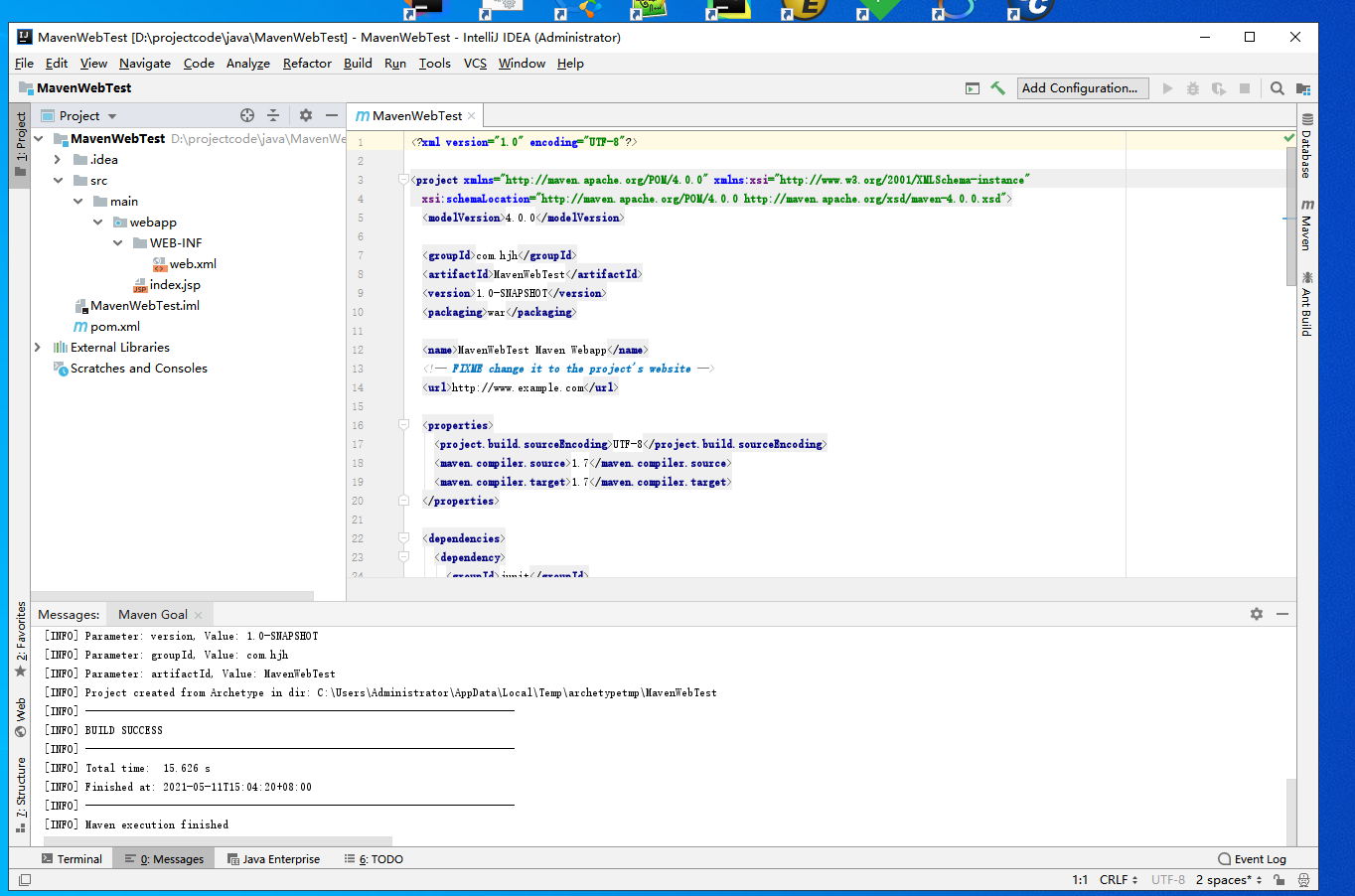The image size is (1355, 896).
Task: Hide the Messages panel with the minus icon
Action: 1282,614
